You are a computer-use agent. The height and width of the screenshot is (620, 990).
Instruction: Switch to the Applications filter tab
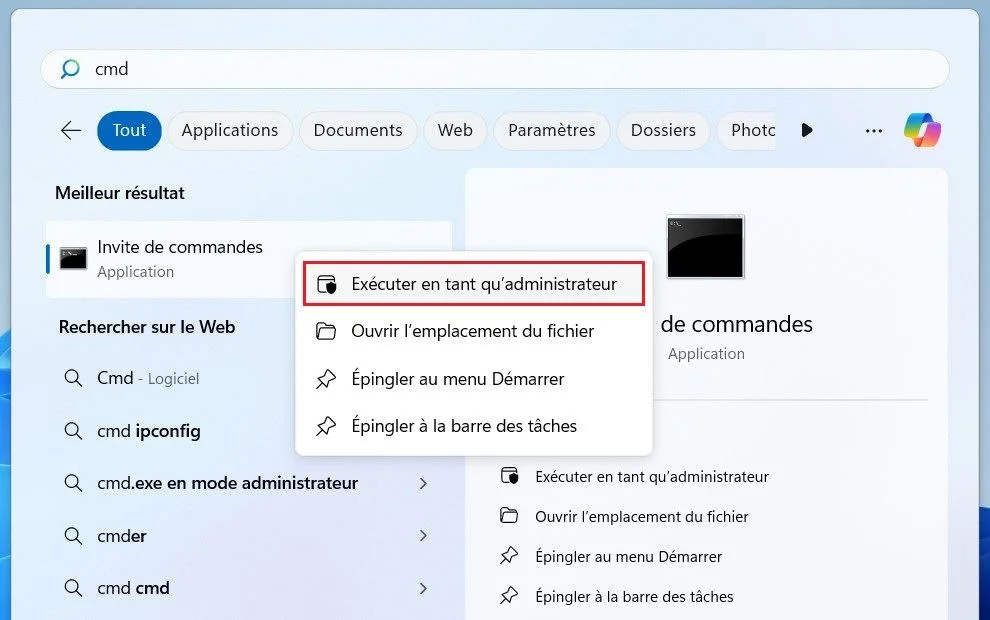click(230, 130)
